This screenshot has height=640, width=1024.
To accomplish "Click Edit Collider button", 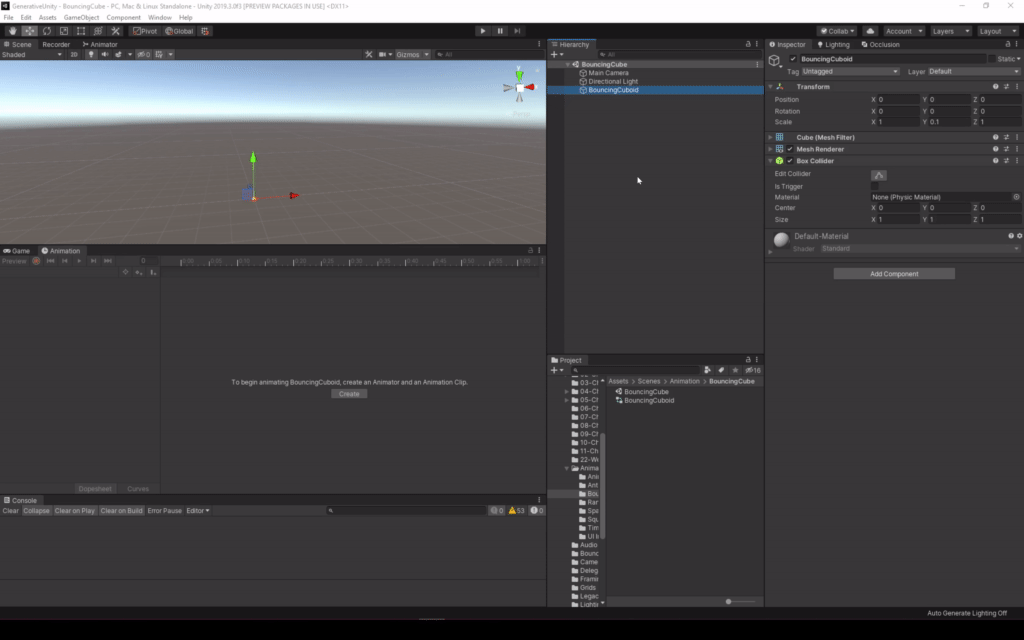I will tap(879, 175).
